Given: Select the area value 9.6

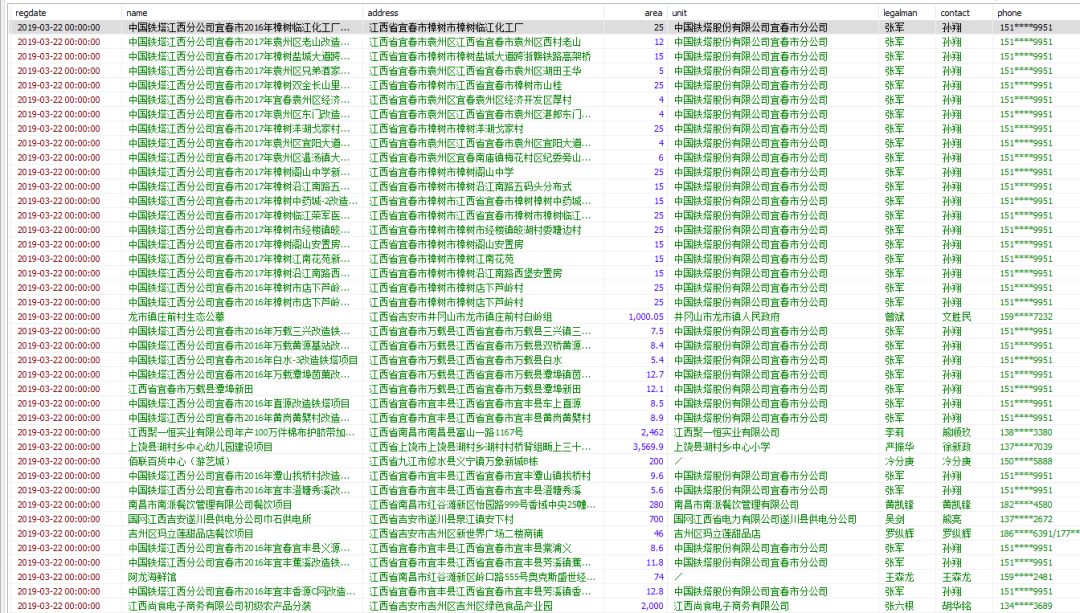Looking at the screenshot, I should tap(656, 476).
